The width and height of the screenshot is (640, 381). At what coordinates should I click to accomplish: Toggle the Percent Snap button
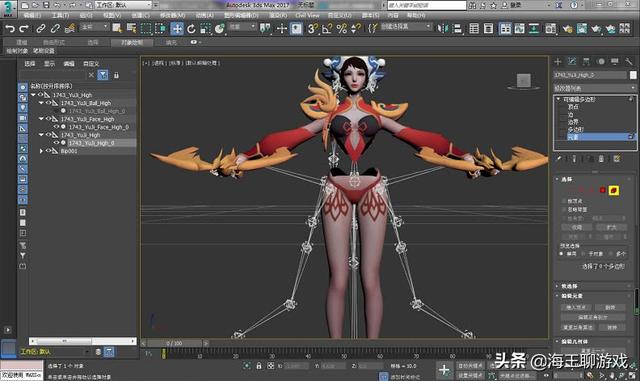[342, 29]
